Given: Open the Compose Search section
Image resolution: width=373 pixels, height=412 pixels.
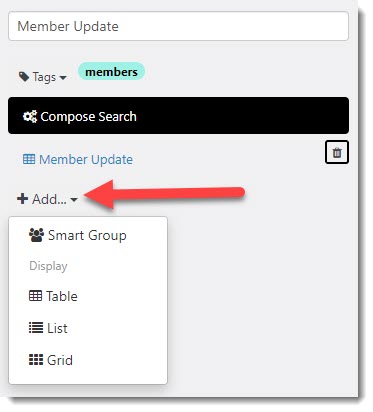Looking at the screenshot, I should click(178, 116).
